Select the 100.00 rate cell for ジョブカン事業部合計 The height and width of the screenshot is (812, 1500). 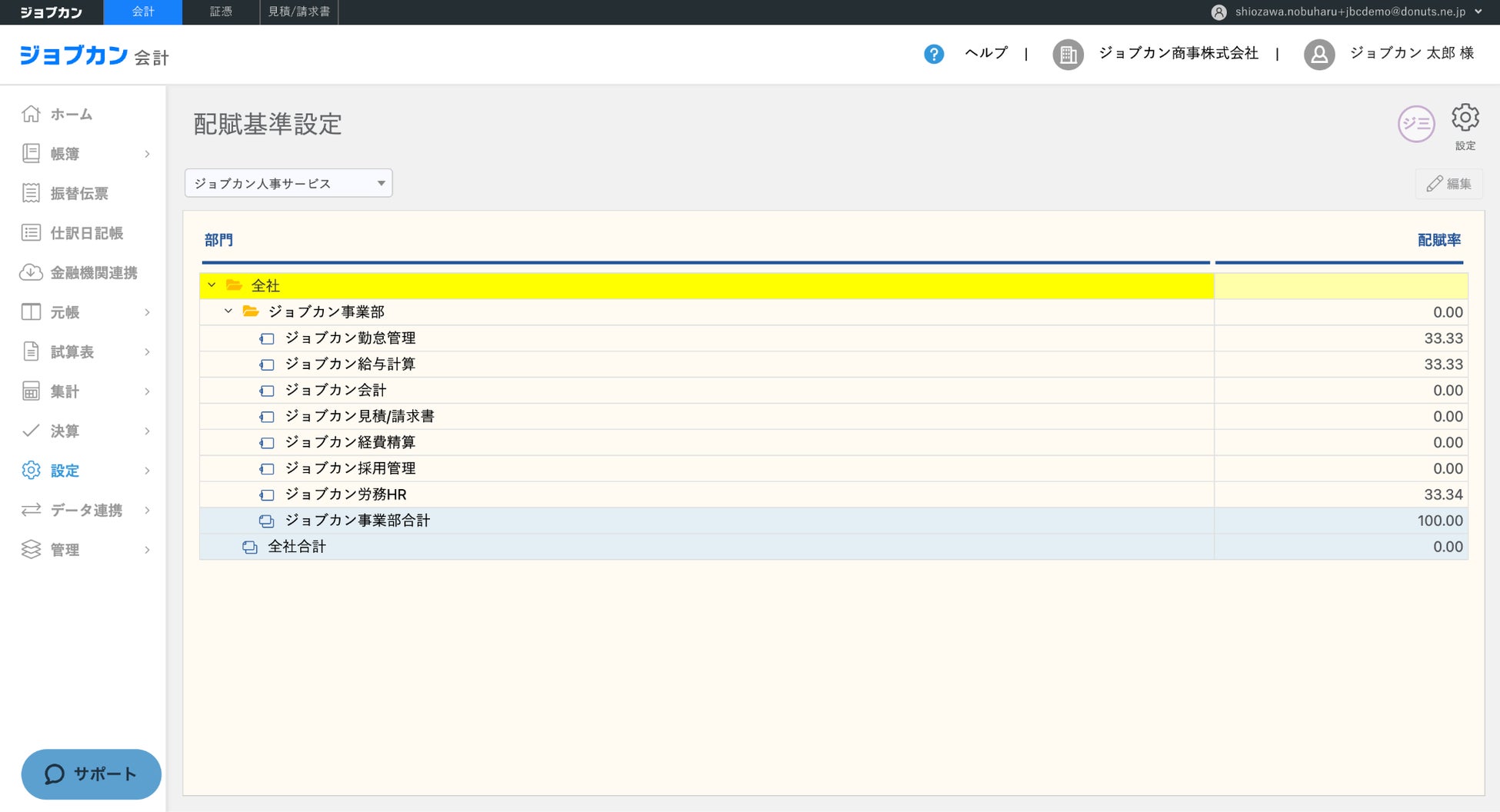[x=1342, y=521]
